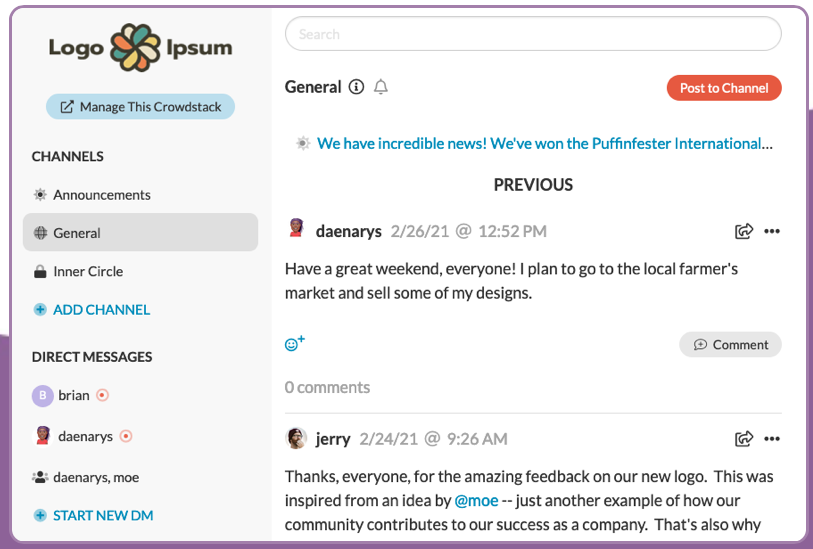Click the General channel info icon
This screenshot has height=549, width=813.
coord(356,88)
